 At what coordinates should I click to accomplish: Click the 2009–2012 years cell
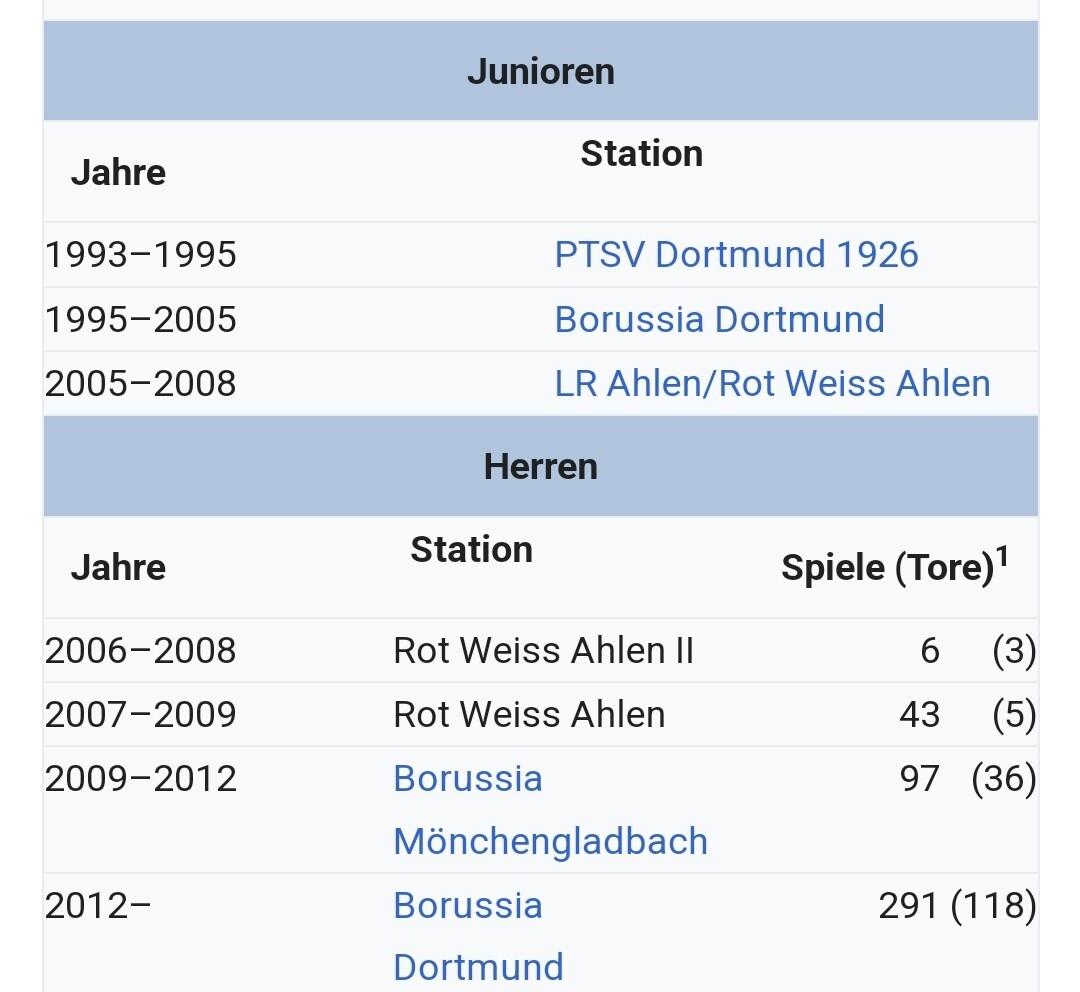point(141,778)
